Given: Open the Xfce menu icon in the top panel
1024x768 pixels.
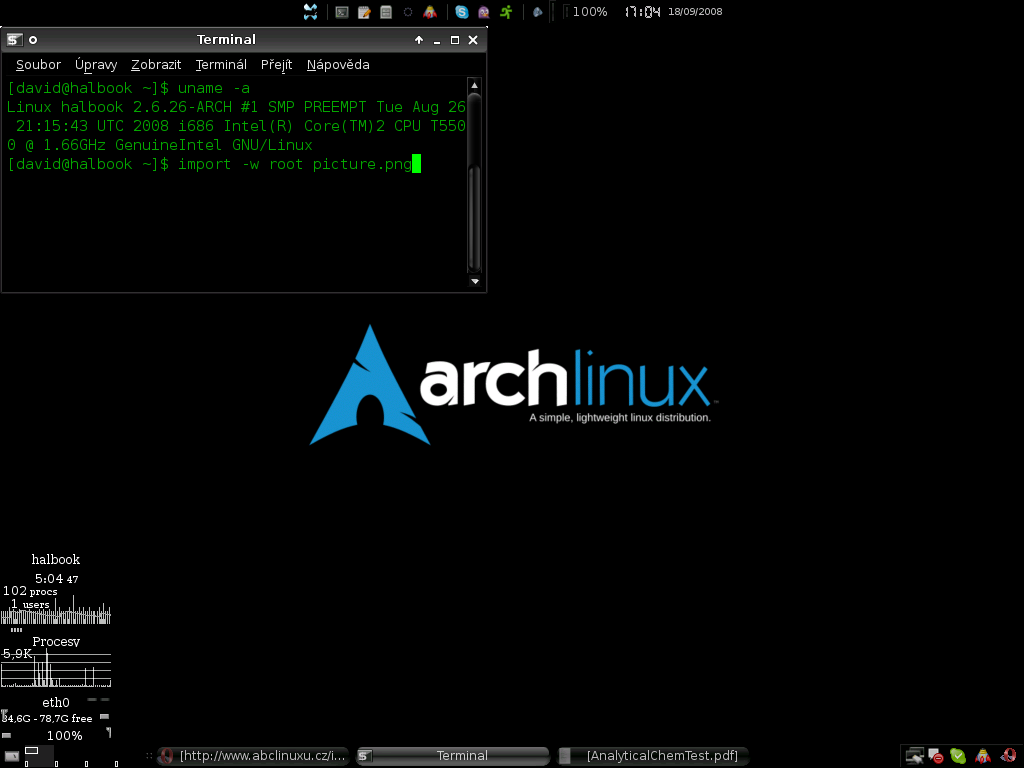Looking at the screenshot, I should pyautogui.click(x=310, y=11).
